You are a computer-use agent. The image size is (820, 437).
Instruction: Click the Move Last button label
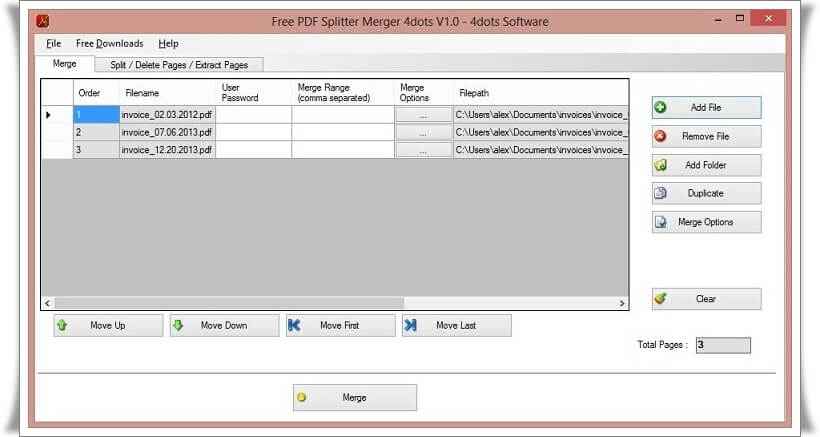456,325
